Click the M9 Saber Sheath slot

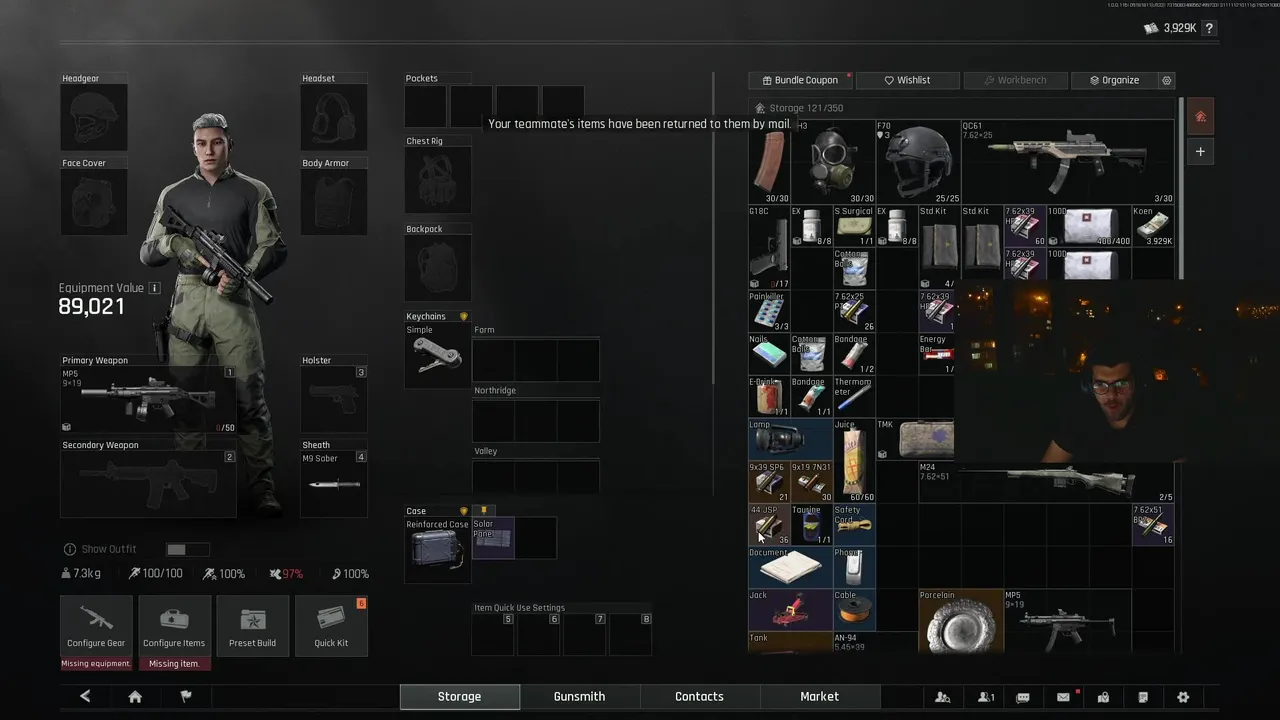(x=334, y=484)
